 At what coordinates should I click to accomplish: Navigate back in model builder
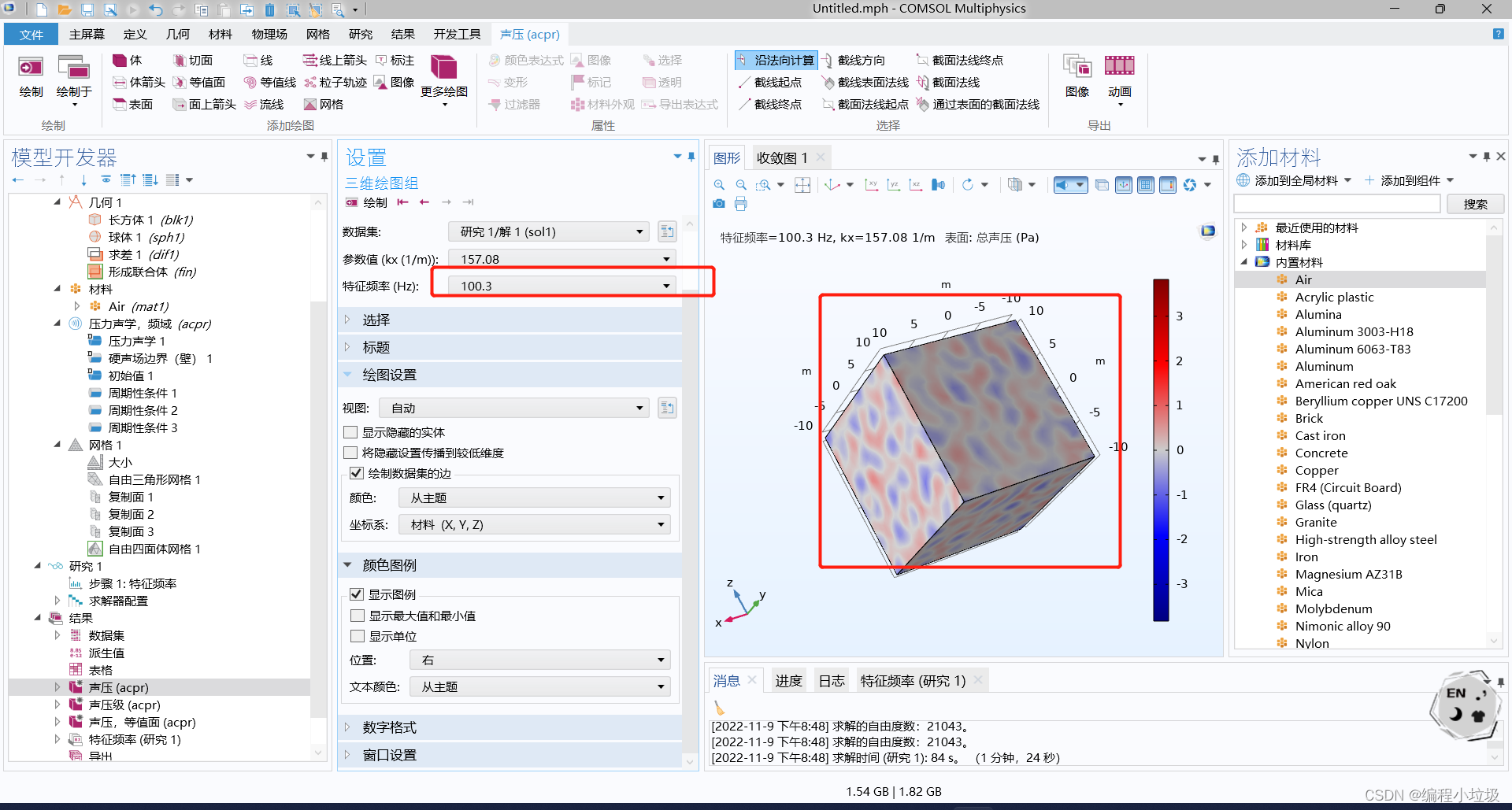pyautogui.click(x=17, y=179)
